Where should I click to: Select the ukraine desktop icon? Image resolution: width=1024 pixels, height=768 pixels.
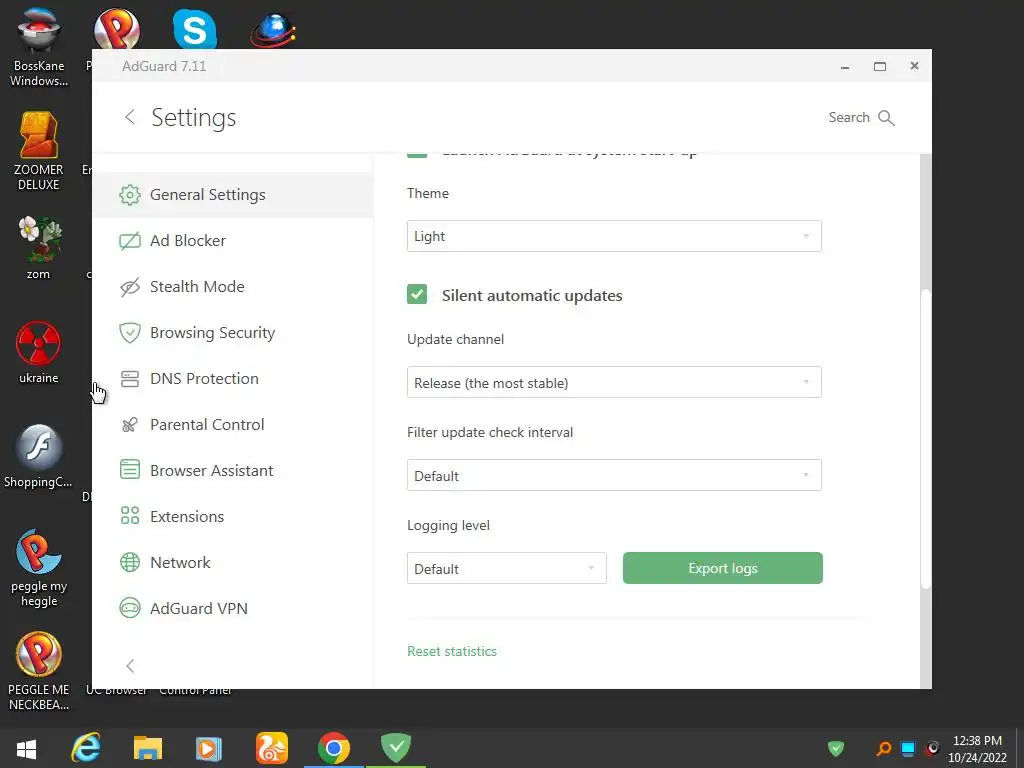39,353
